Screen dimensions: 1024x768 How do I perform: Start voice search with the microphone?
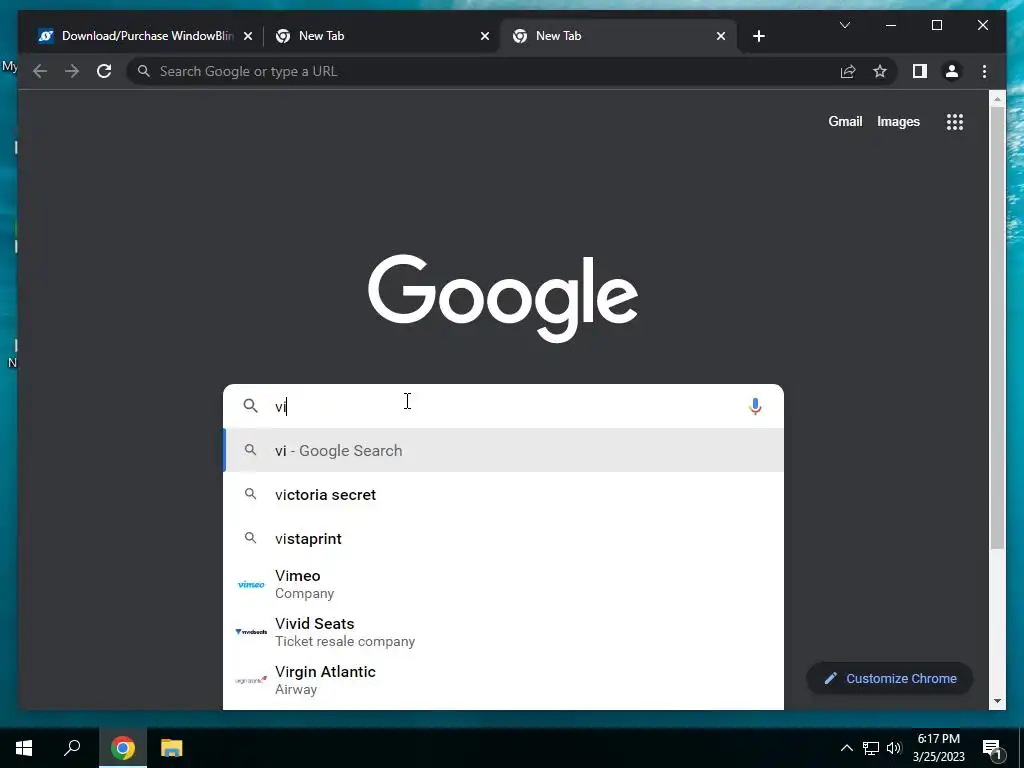tap(755, 406)
